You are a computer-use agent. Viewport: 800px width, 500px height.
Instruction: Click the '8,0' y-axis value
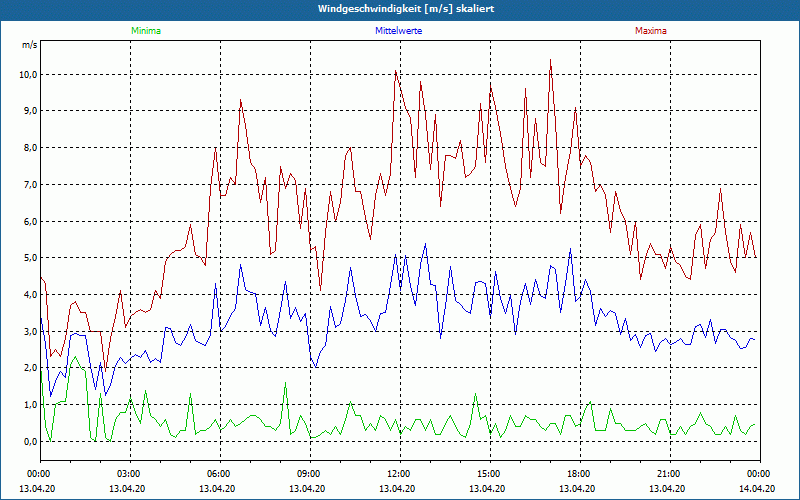point(30,148)
